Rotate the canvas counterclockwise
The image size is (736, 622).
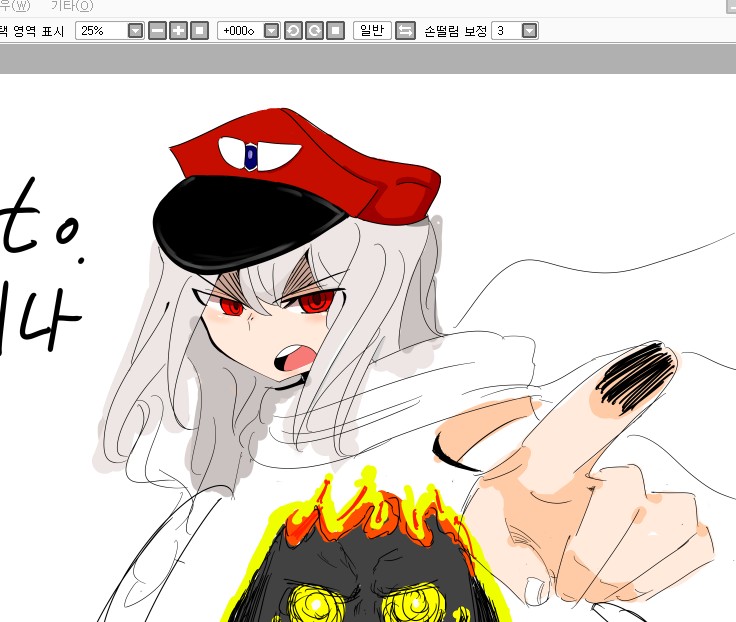(293, 31)
